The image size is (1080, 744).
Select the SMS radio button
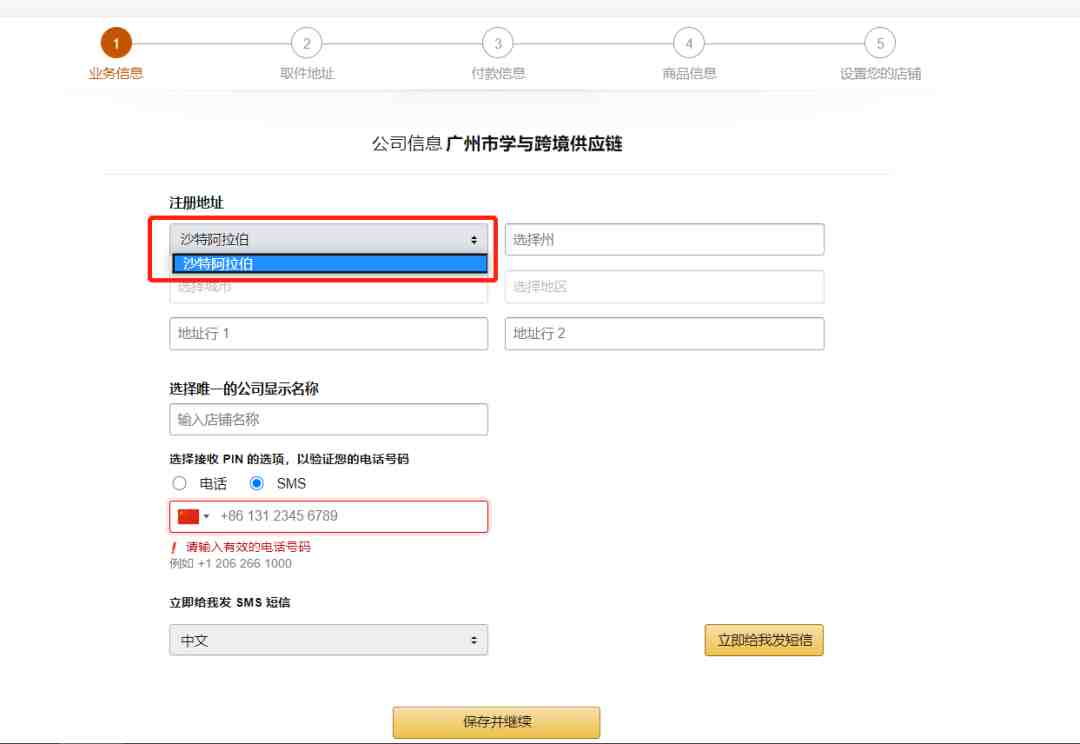[256, 483]
